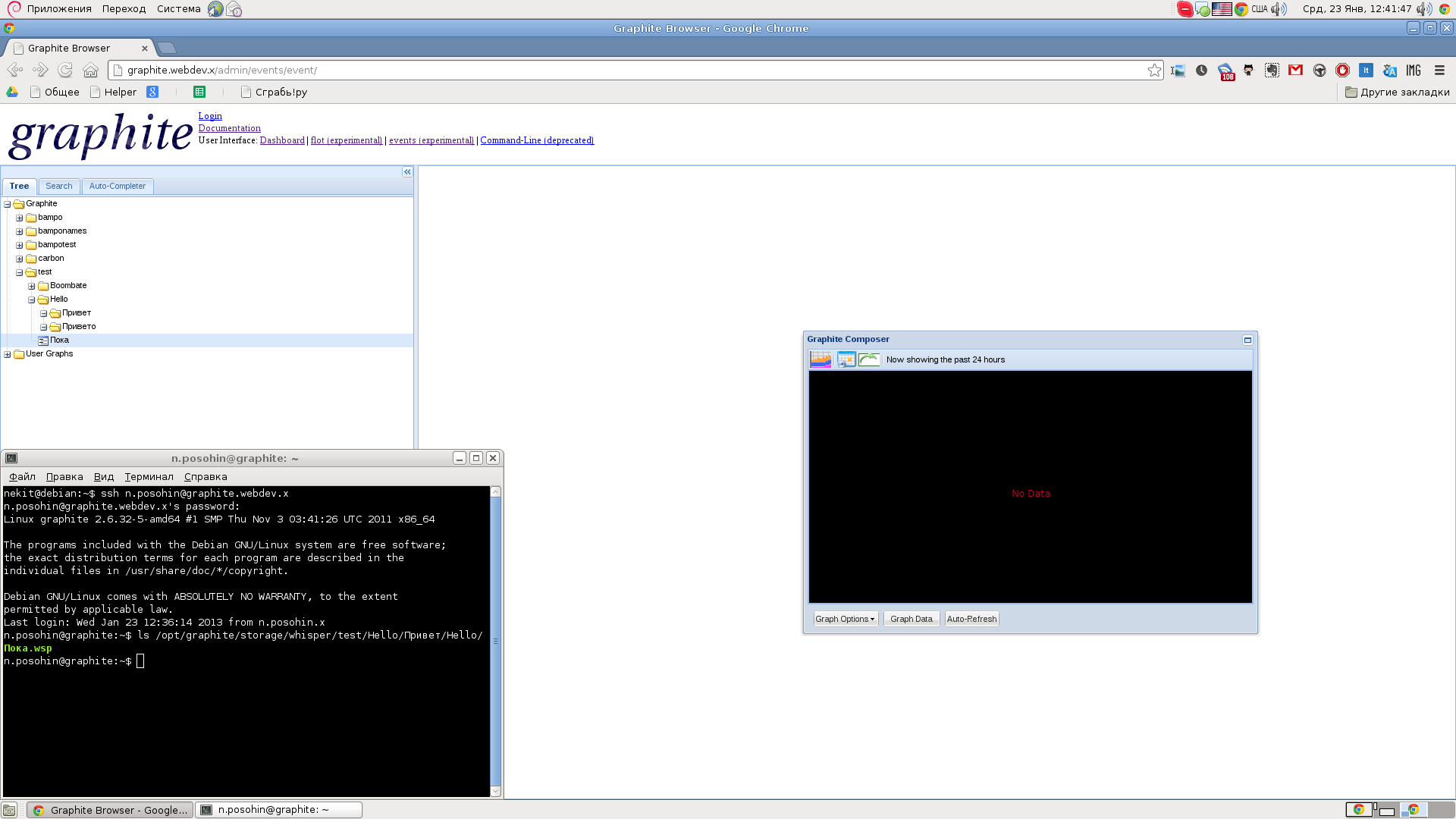Screen dimensions: 1456x819
Task: Open the green spreadsheet bookmark icon
Action: (x=199, y=92)
